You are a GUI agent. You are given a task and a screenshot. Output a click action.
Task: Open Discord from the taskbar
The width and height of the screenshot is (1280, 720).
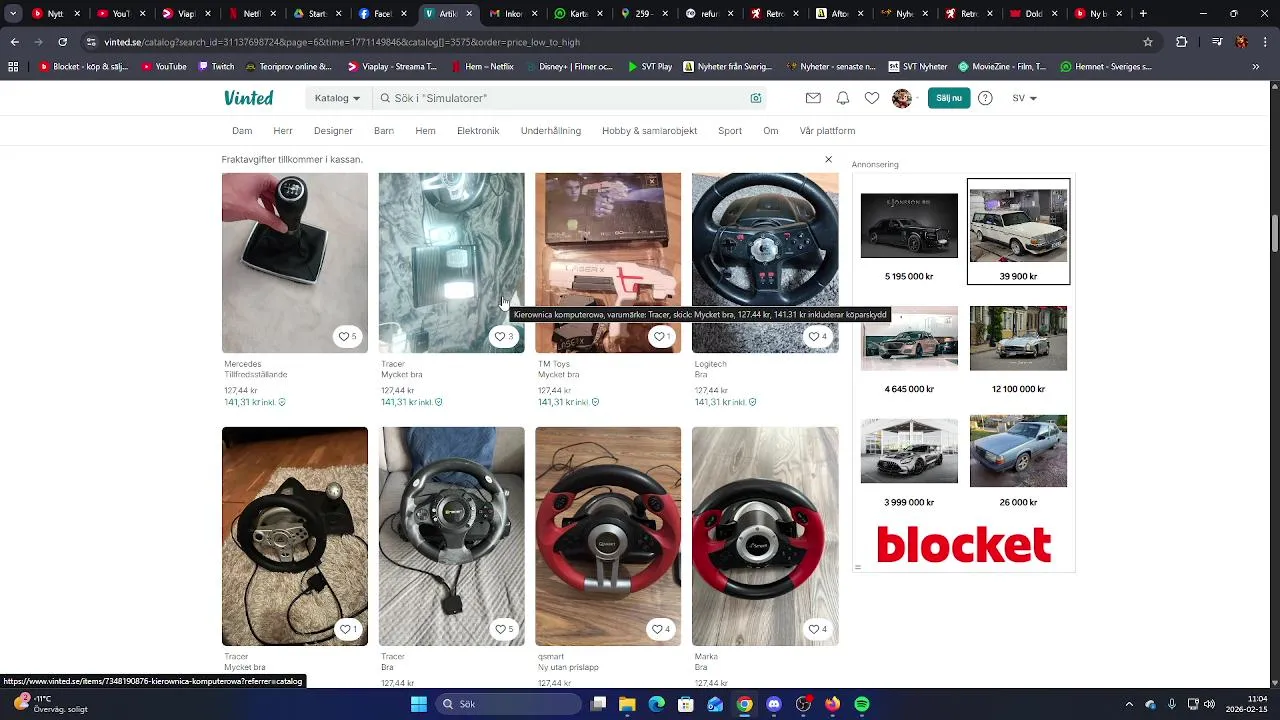point(774,704)
